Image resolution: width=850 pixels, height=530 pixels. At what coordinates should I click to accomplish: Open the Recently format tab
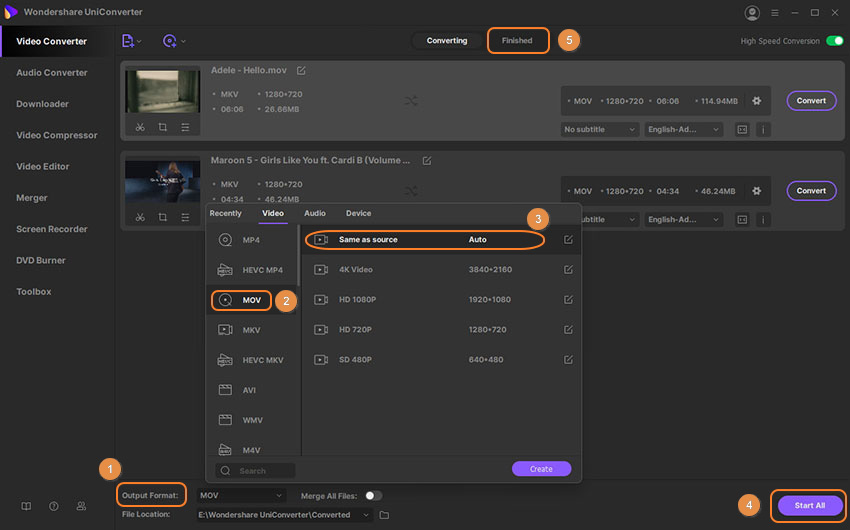(226, 214)
